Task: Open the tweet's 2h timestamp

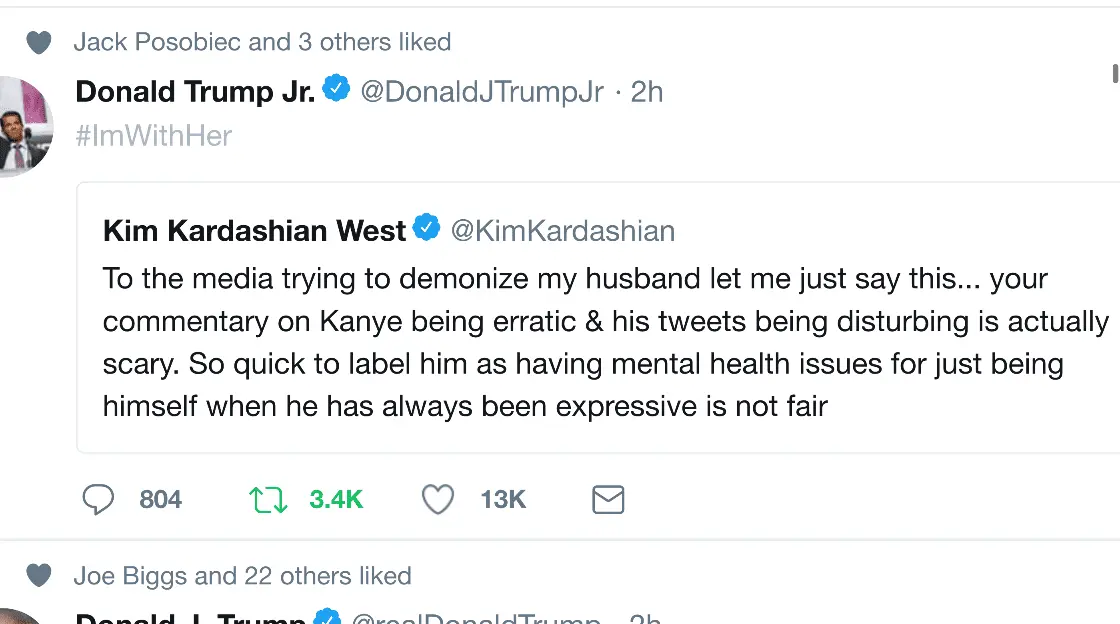Action: [x=647, y=92]
